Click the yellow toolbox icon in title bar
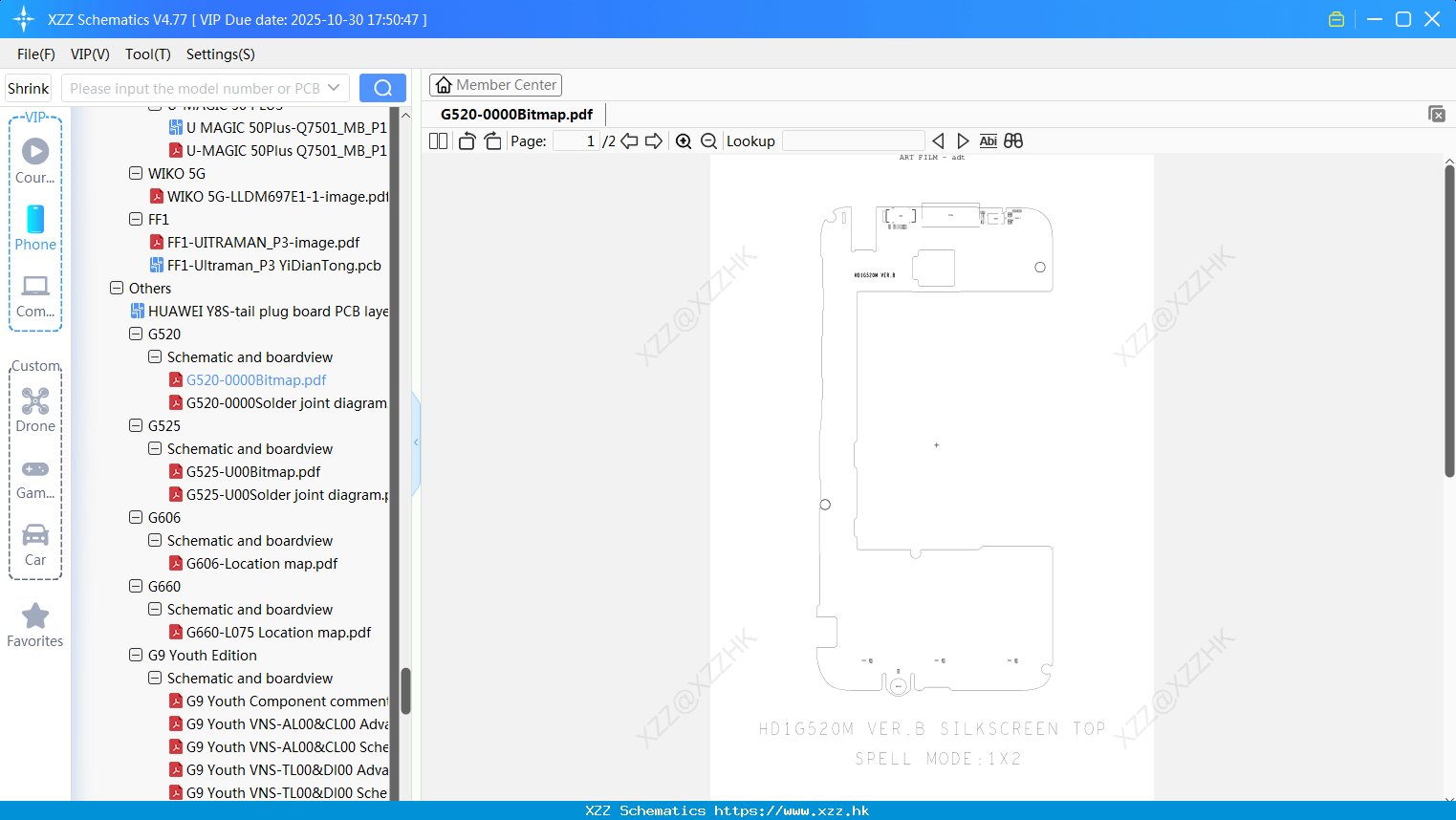The image size is (1456, 820). point(1336,19)
